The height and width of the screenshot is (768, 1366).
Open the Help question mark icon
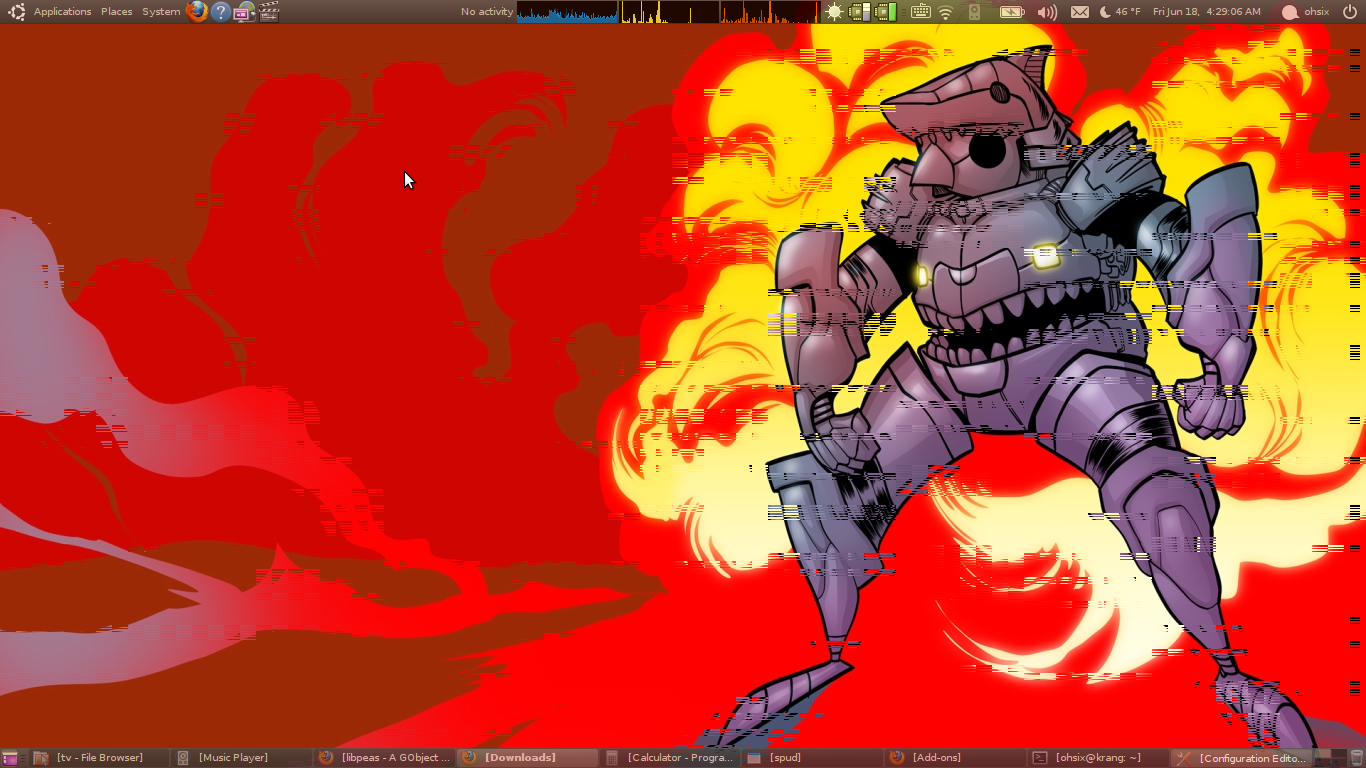(x=221, y=12)
